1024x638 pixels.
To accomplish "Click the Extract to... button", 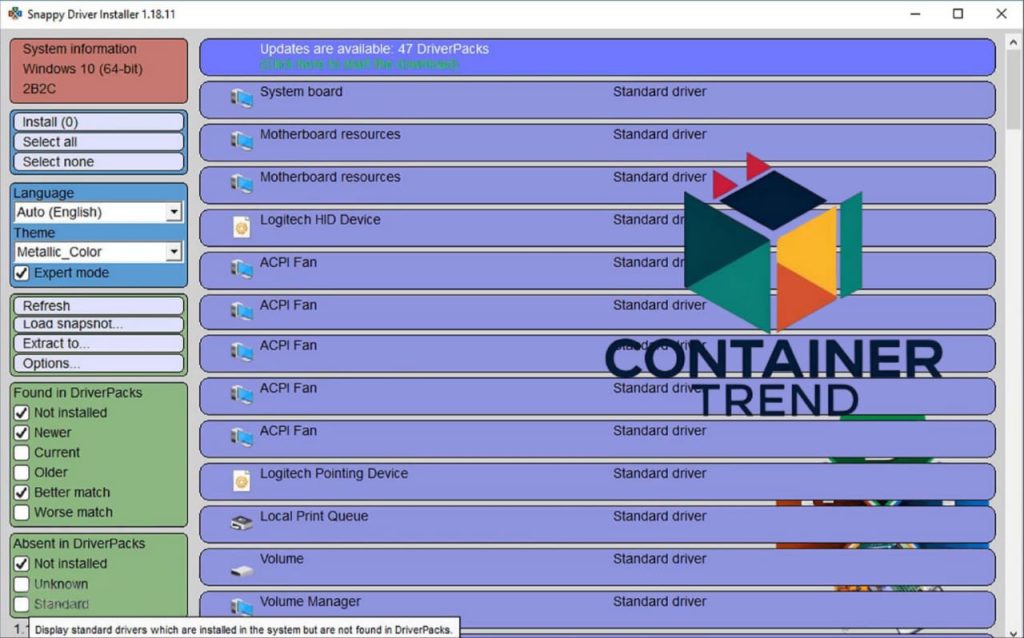I will (99, 343).
